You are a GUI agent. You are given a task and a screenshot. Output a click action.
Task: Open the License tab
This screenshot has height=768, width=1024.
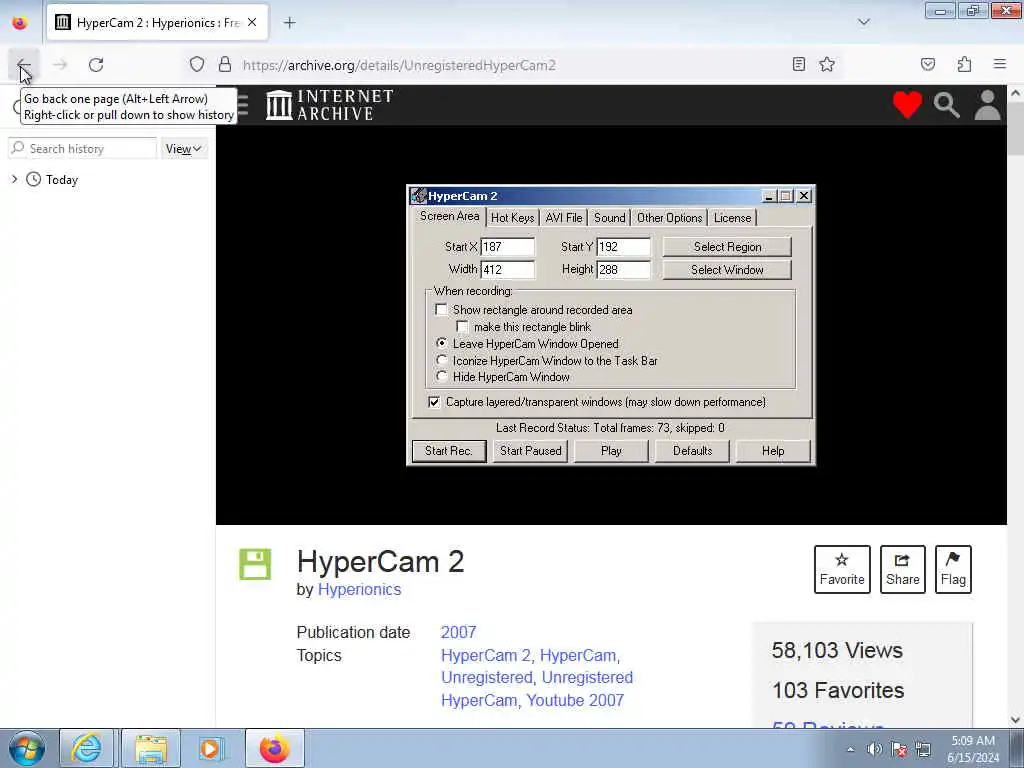coord(732,217)
